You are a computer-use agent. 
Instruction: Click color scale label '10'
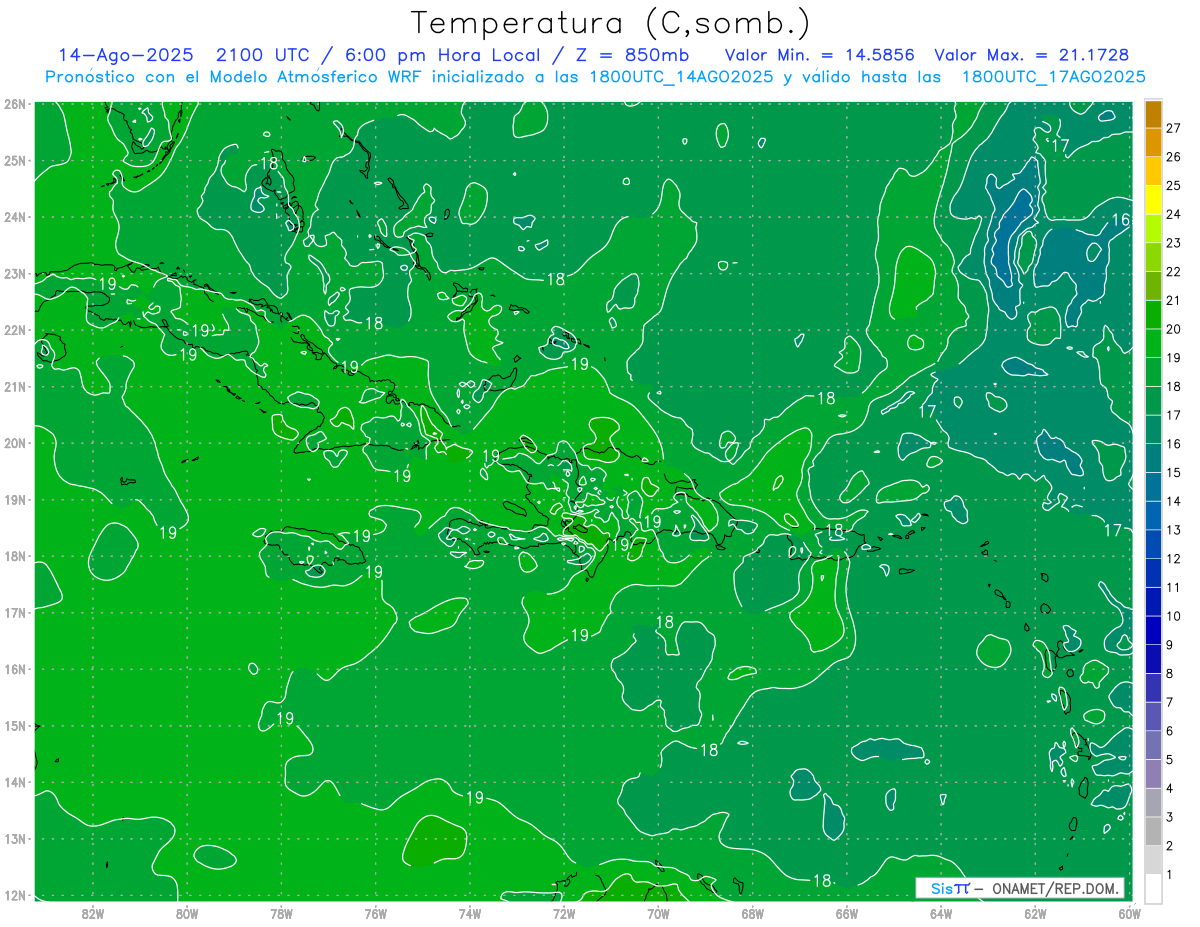(1174, 616)
